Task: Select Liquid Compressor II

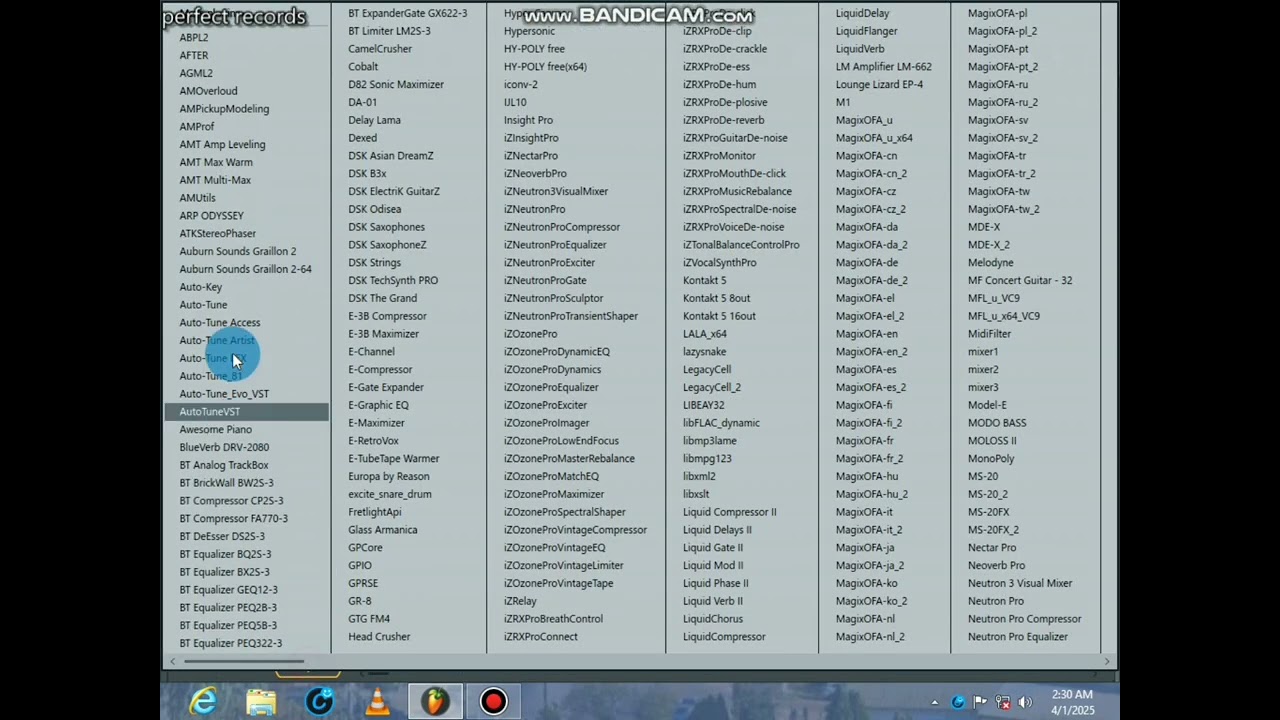Action: tap(729, 512)
